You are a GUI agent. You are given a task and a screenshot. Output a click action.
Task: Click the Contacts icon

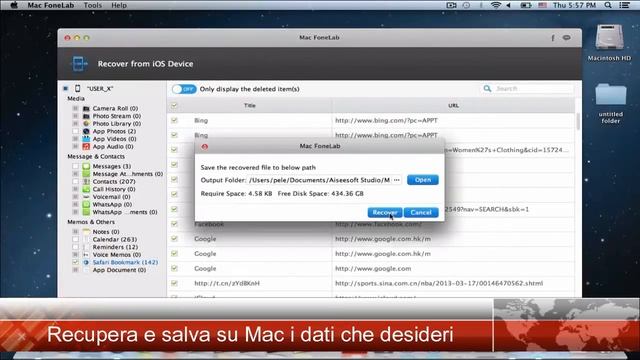(x=86, y=182)
